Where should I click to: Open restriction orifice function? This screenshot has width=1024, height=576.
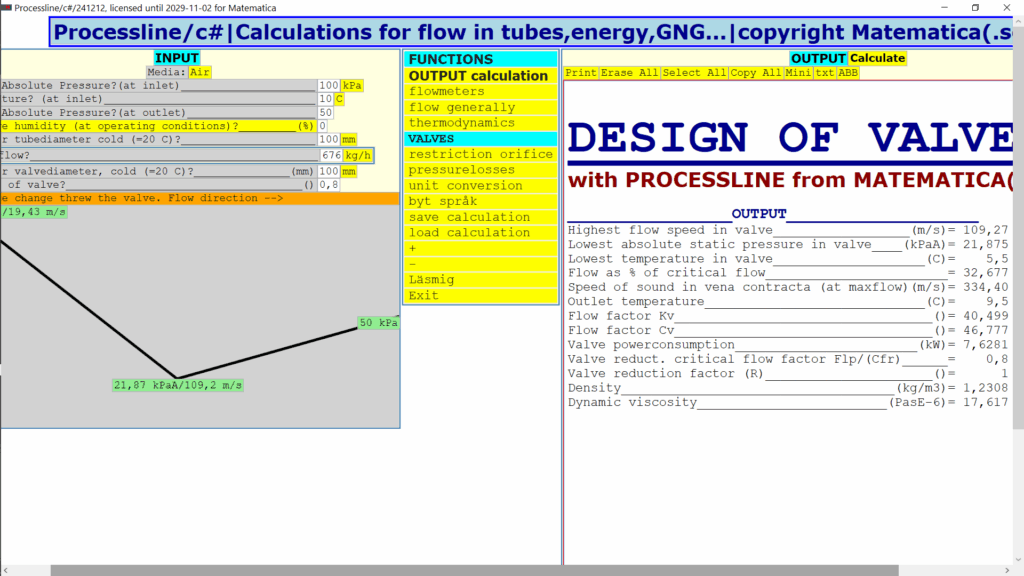(480, 154)
